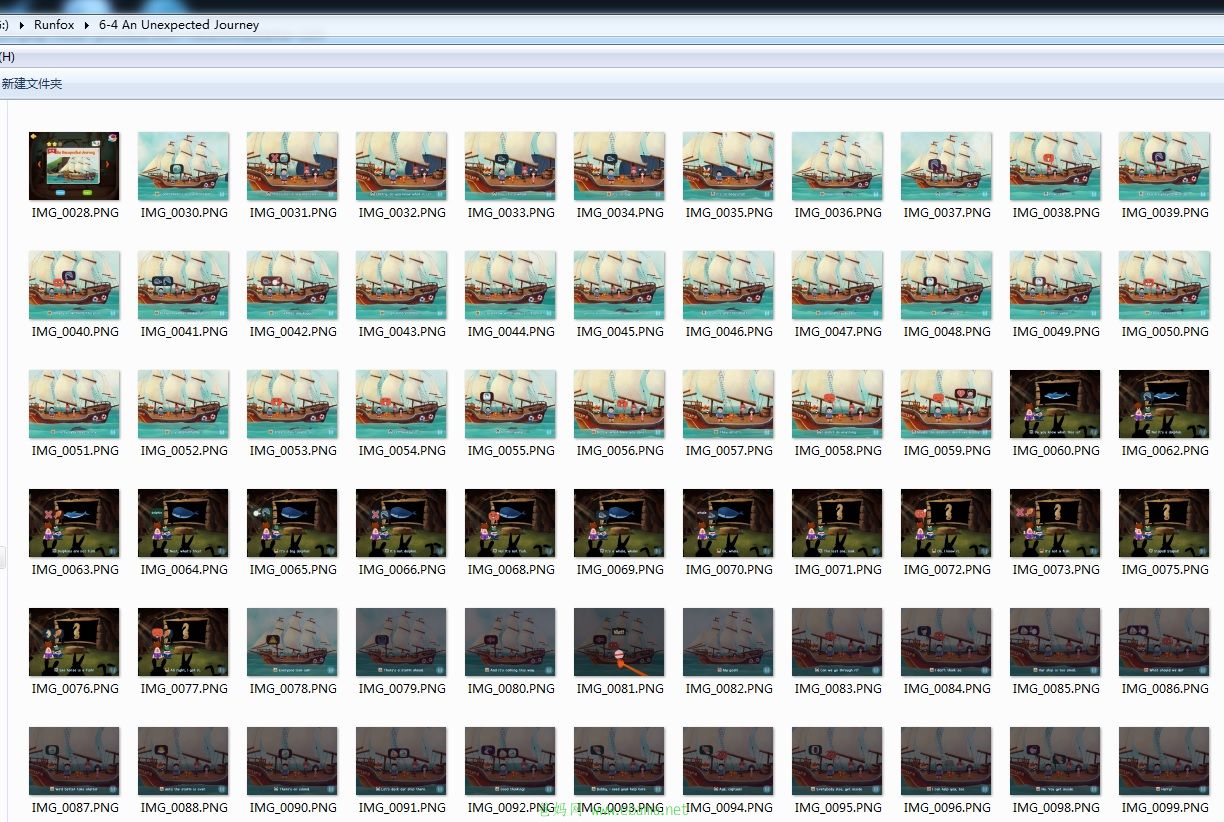
Task: Click the file name text IMG_0030.PNG
Action: 184,213
